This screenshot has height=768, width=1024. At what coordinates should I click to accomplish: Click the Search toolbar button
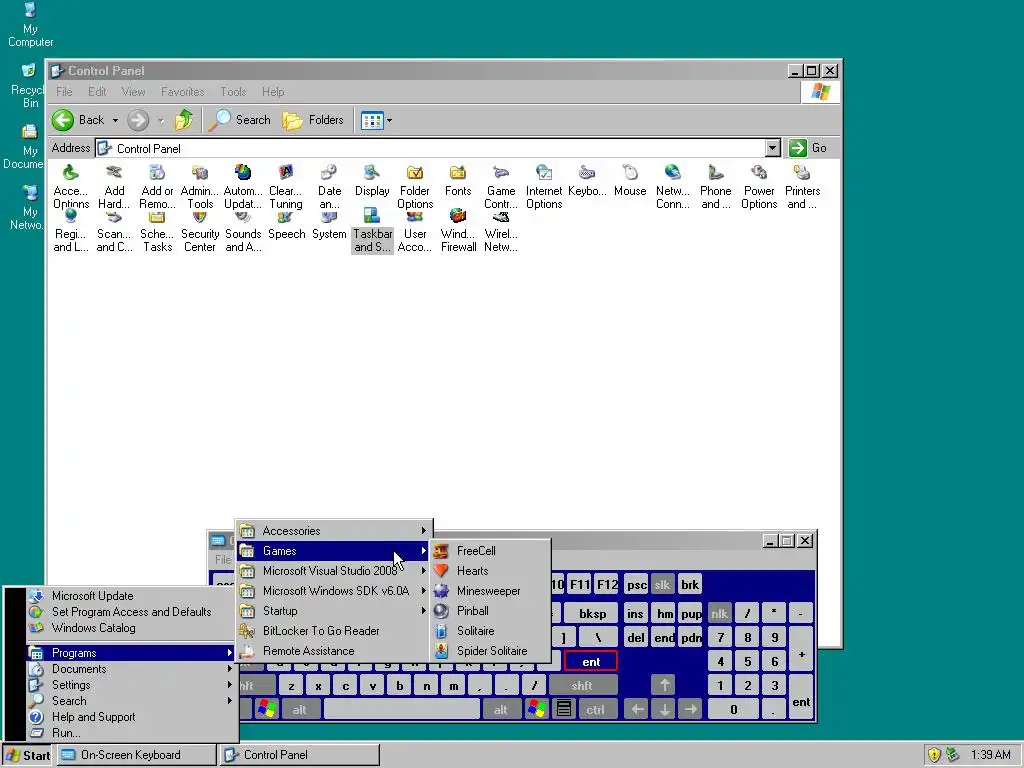point(242,120)
